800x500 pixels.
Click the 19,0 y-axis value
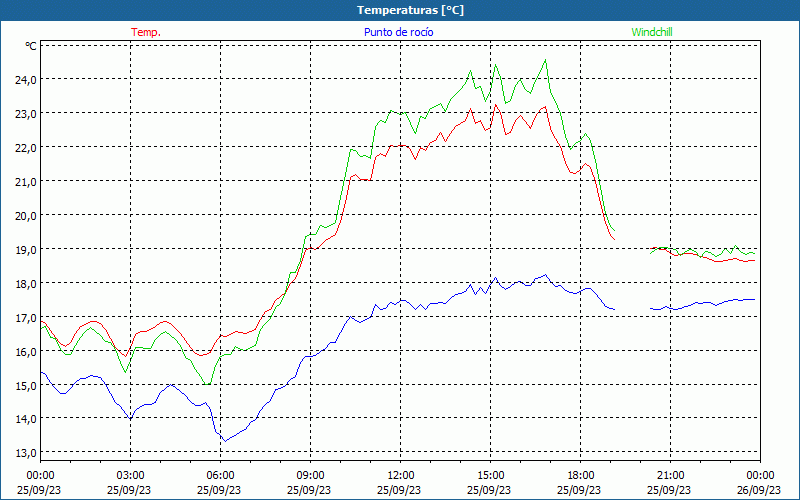point(26,249)
